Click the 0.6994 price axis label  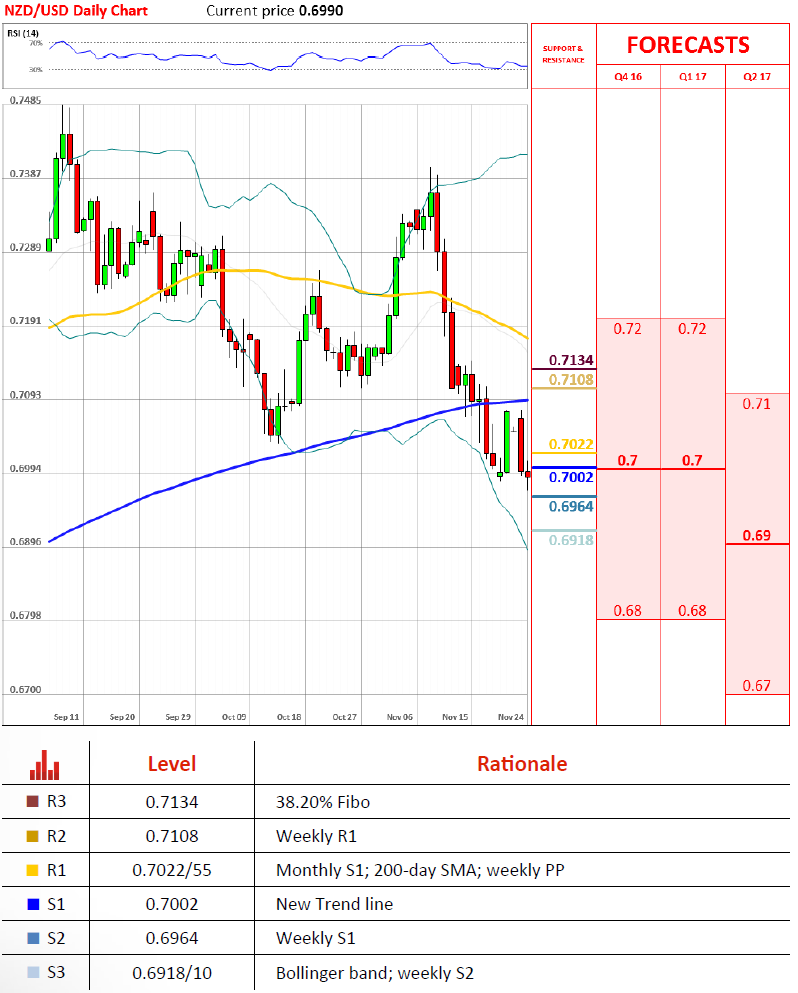25,469
